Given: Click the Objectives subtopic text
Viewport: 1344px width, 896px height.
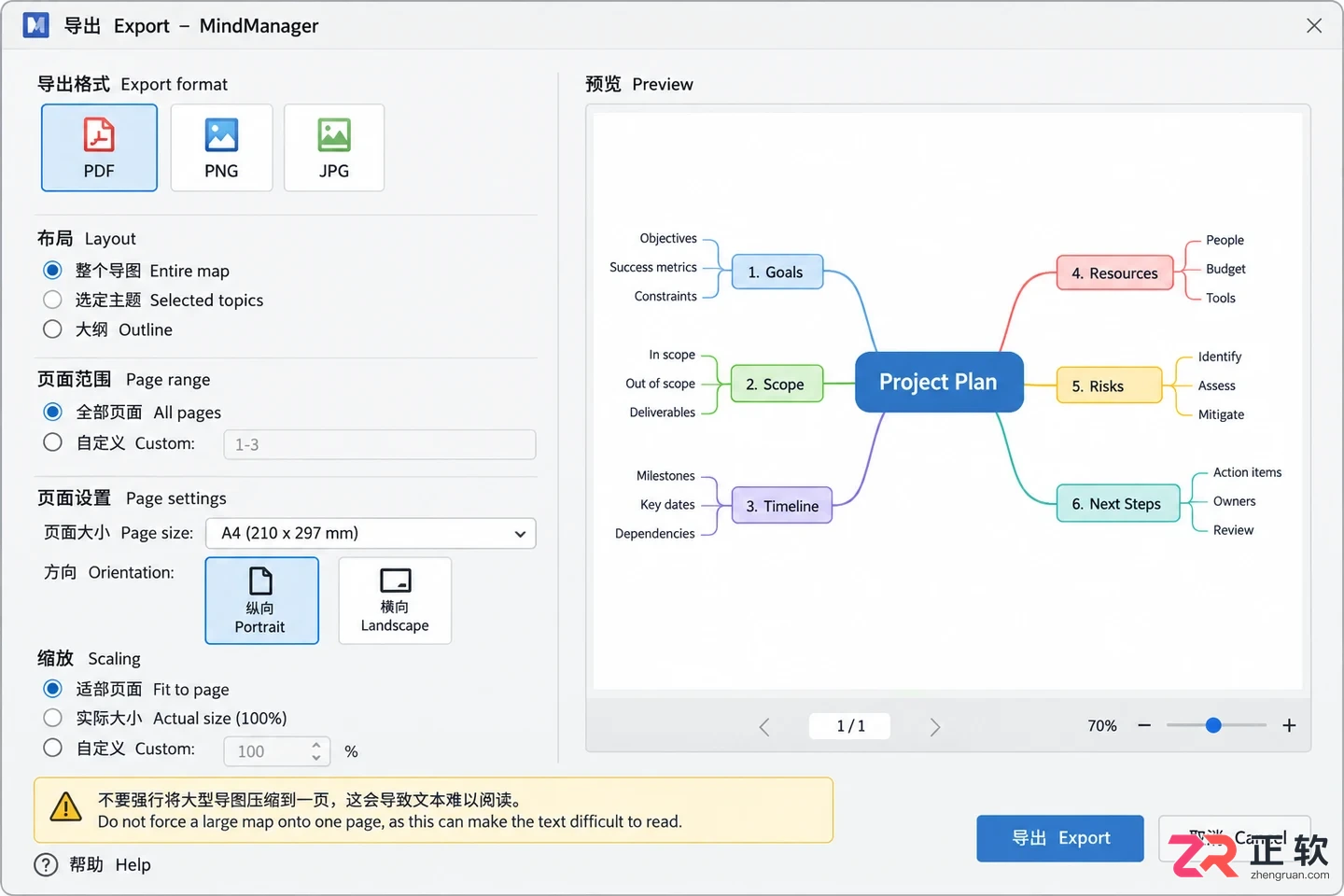Looking at the screenshot, I should [x=668, y=239].
